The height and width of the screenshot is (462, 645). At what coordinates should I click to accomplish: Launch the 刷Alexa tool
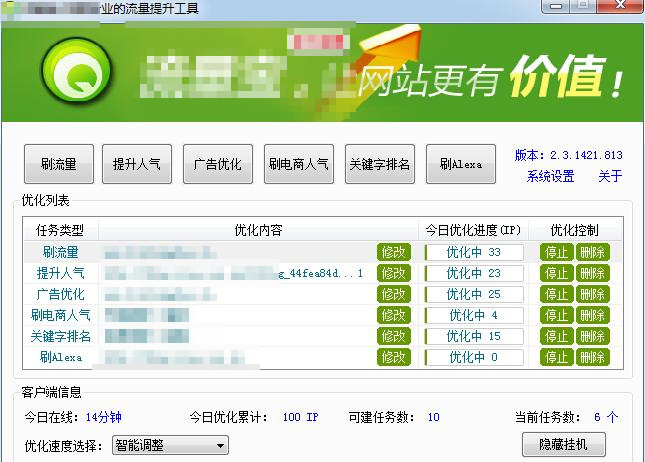pos(460,164)
